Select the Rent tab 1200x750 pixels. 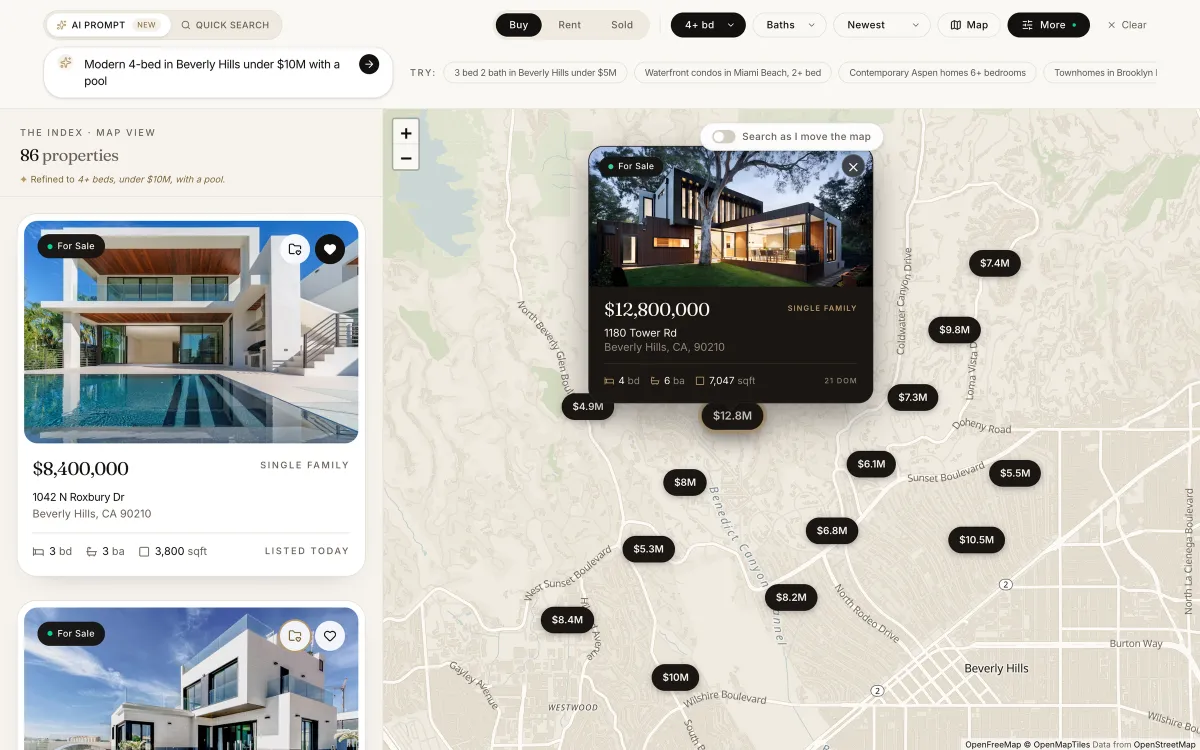coord(570,25)
